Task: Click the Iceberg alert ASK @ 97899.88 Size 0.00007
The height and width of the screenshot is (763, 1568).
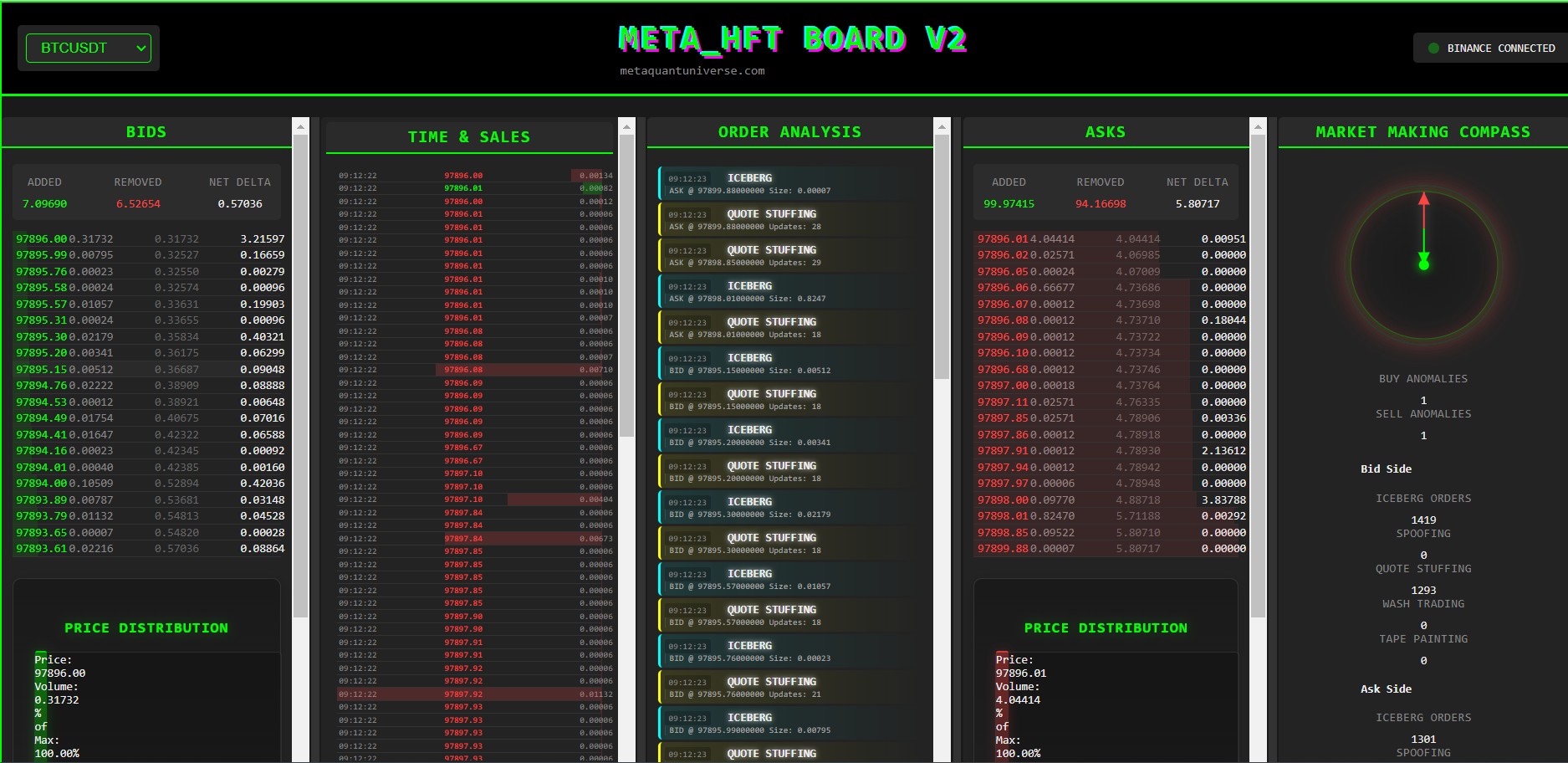Action: tap(792, 184)
